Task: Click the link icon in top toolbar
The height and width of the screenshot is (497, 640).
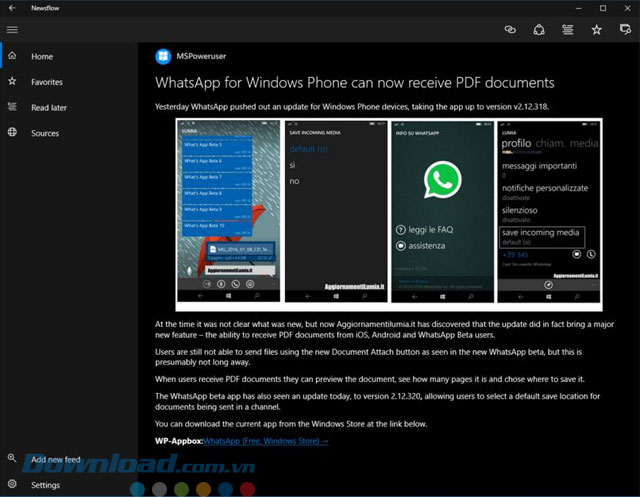Action: pos(510,29)
